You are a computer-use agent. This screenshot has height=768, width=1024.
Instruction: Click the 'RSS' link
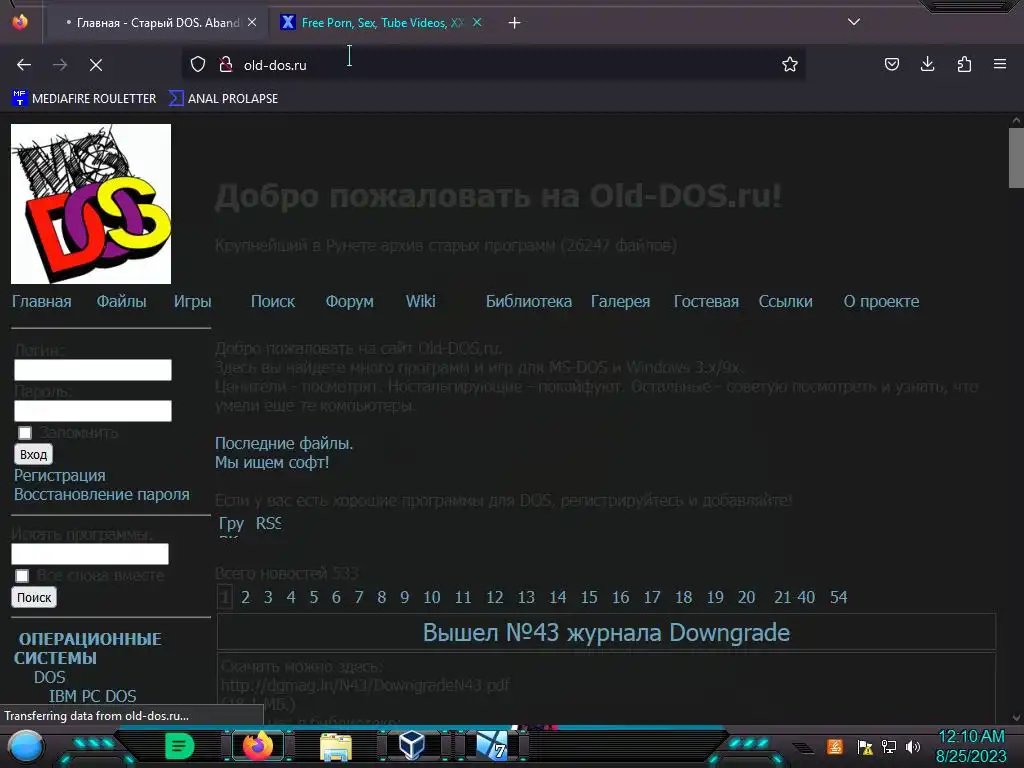pos(268,523)
